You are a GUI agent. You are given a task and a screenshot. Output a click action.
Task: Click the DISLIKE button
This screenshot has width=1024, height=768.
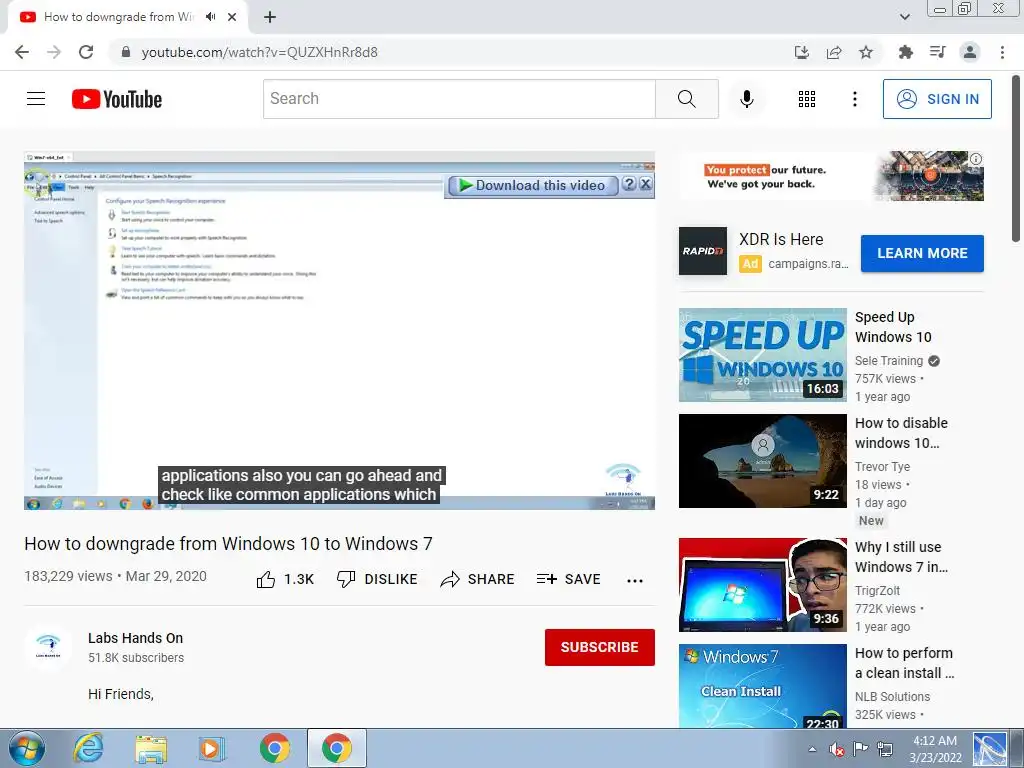pos(377,579)
